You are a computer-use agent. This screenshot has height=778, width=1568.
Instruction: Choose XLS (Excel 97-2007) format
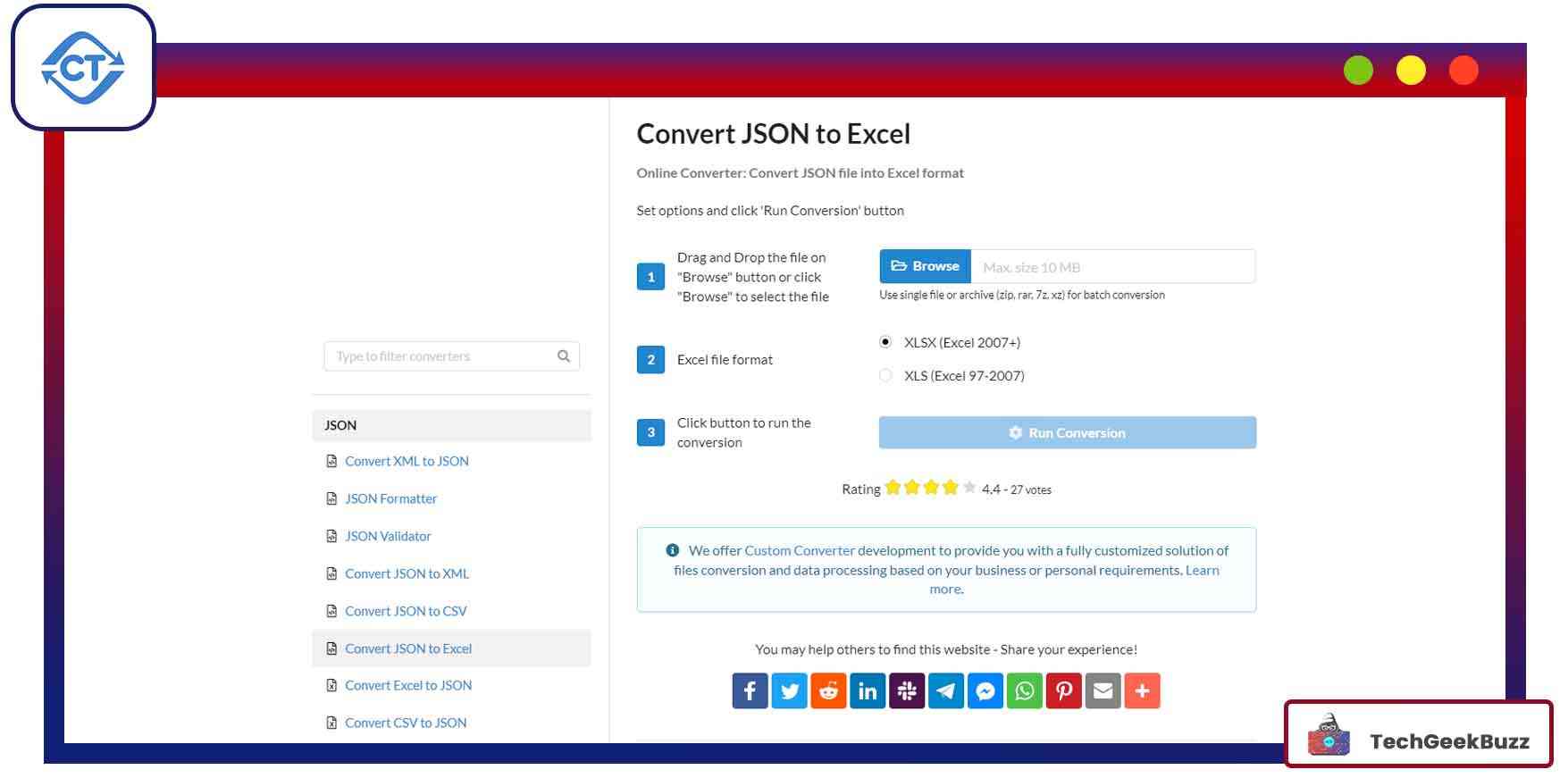click(x=885, y=375)
